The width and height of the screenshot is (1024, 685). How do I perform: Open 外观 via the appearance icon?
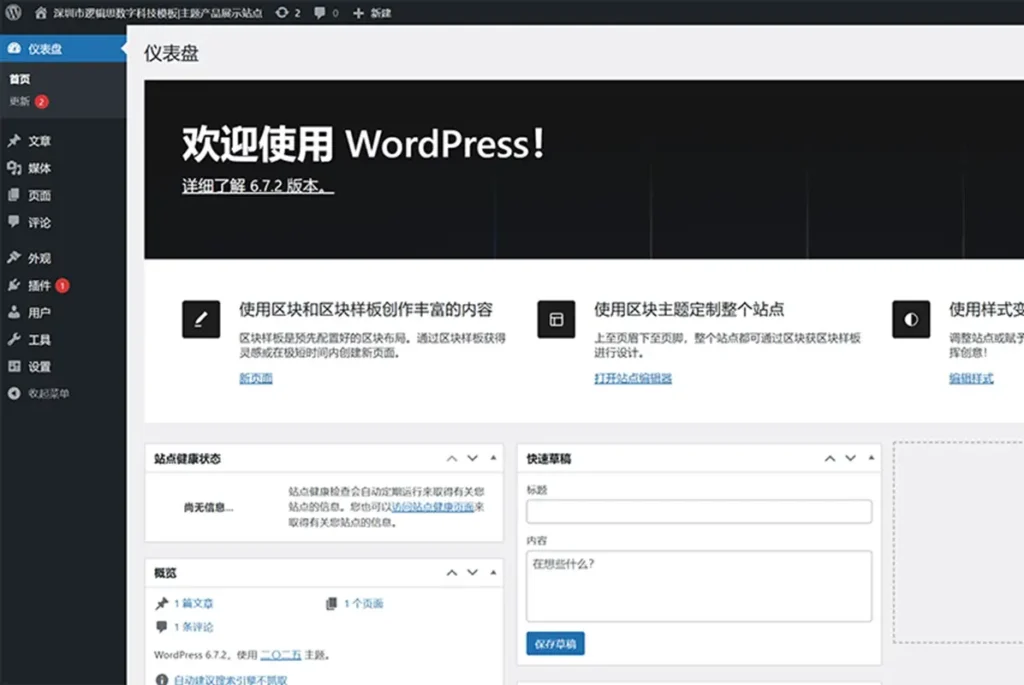click(x=14, y=258)
